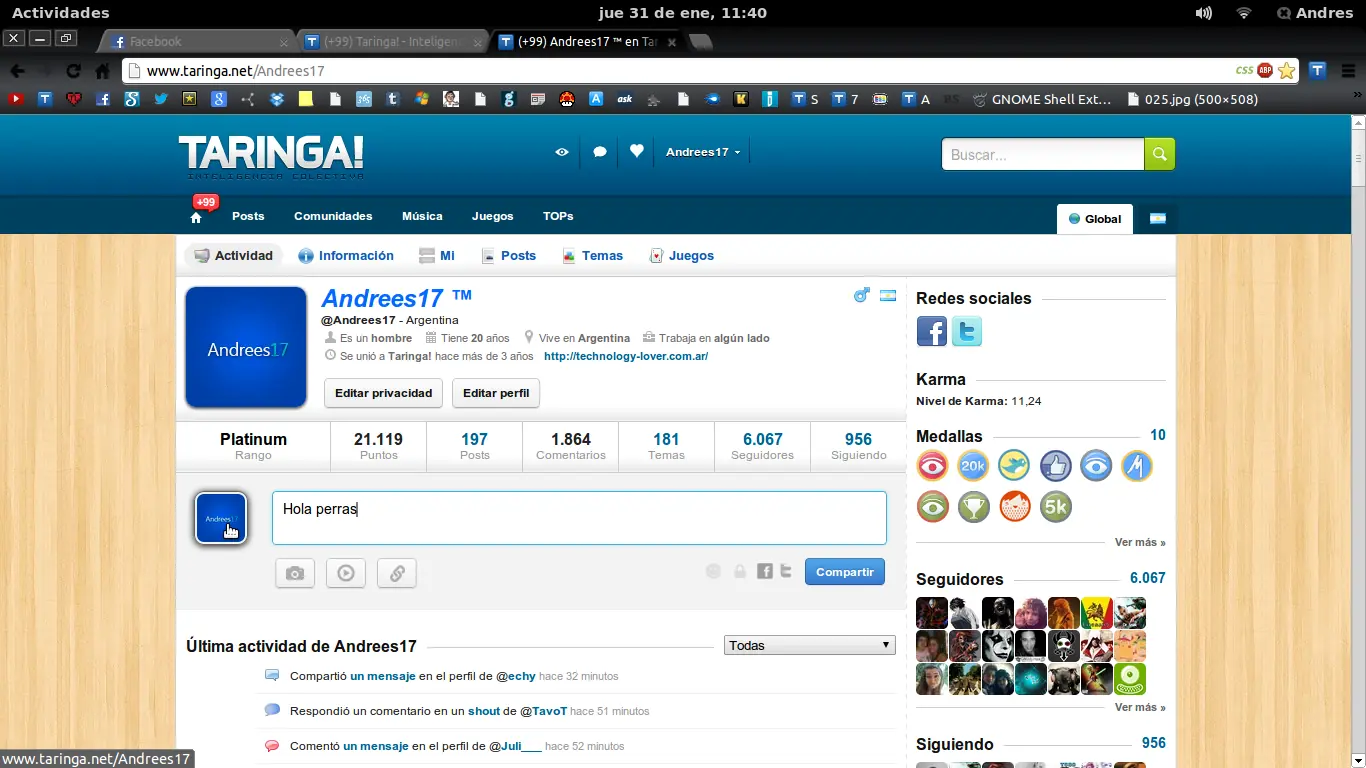Click Editar privacidad button

coord(384,393)
